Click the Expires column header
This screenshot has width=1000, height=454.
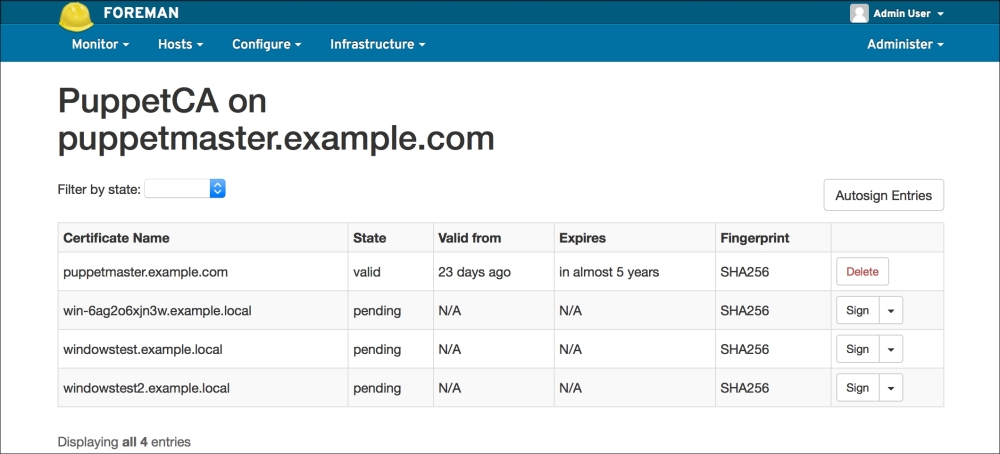(x=582, y=238)
